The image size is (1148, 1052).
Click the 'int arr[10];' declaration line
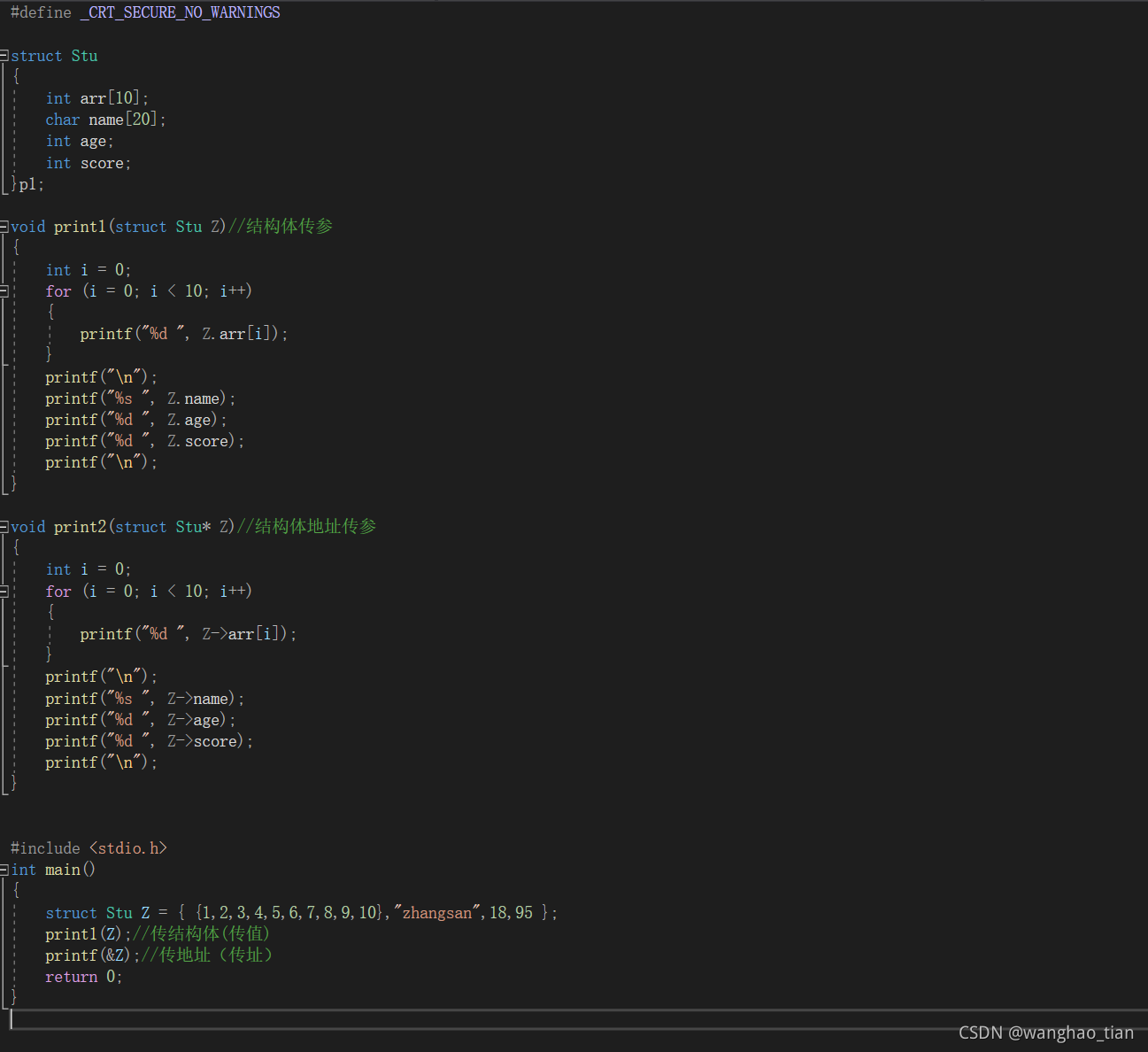(x=97, y=98)
